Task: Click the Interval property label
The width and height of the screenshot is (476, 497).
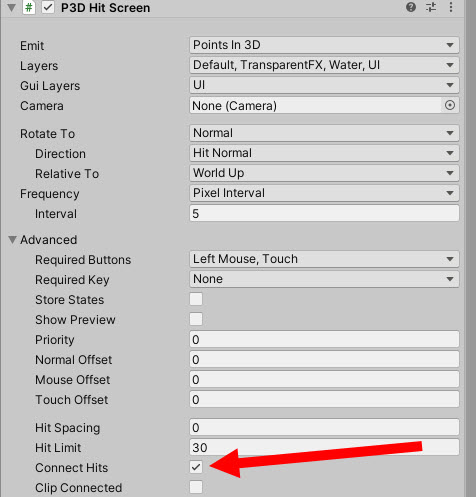Action: [x=56, y=214]
